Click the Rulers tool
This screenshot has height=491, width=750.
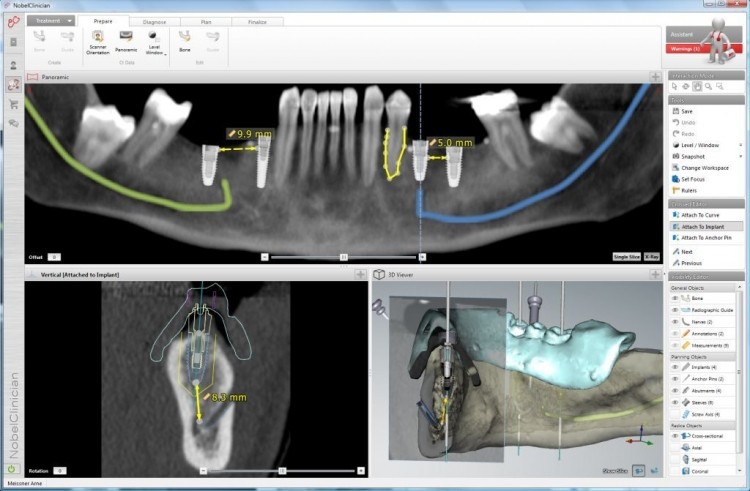click(684, 190)
